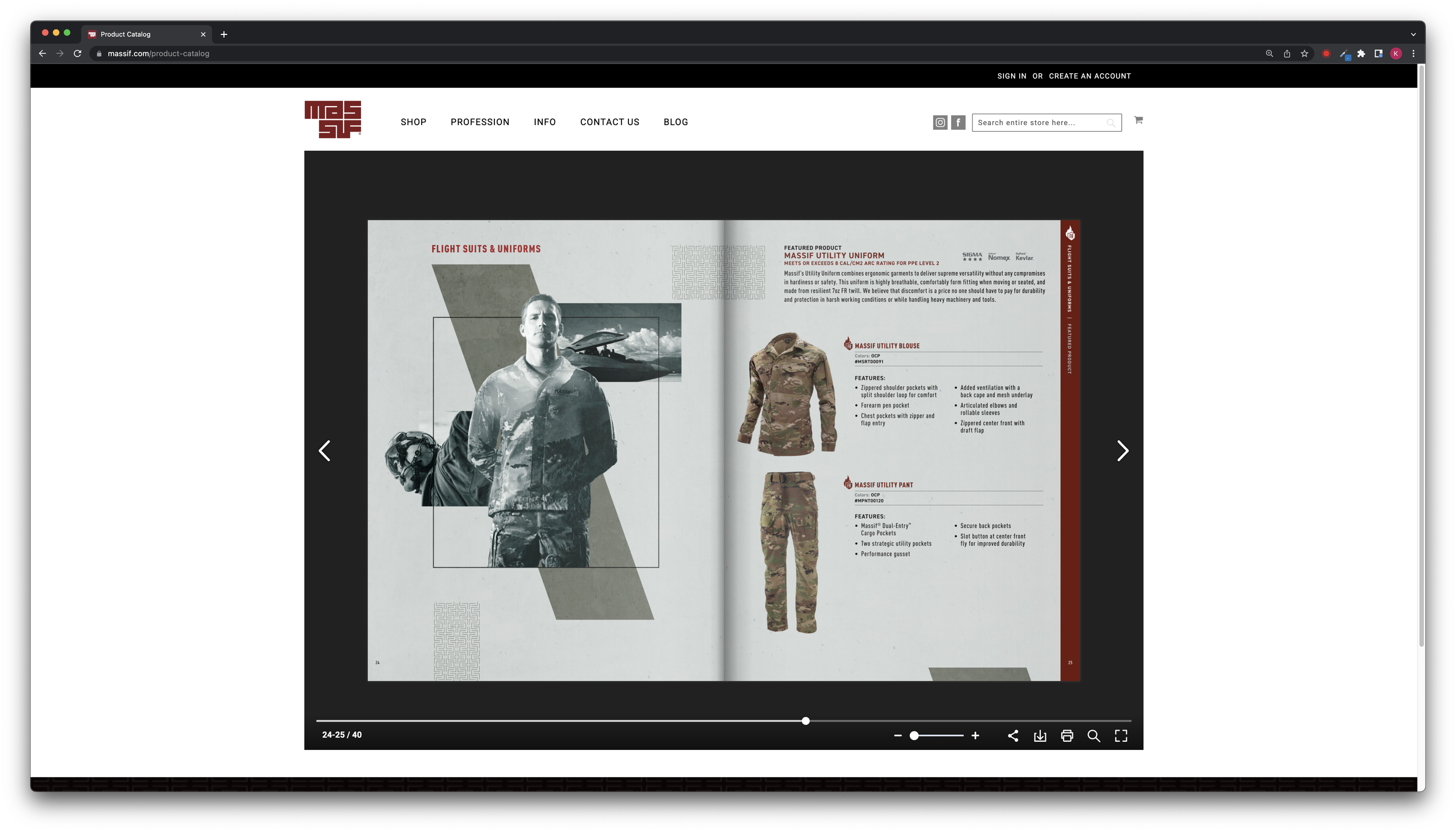Open the PROFESSION menu
Image resolution: width=1456 pixels, height=832 pixels.
[x=480, y=122]
